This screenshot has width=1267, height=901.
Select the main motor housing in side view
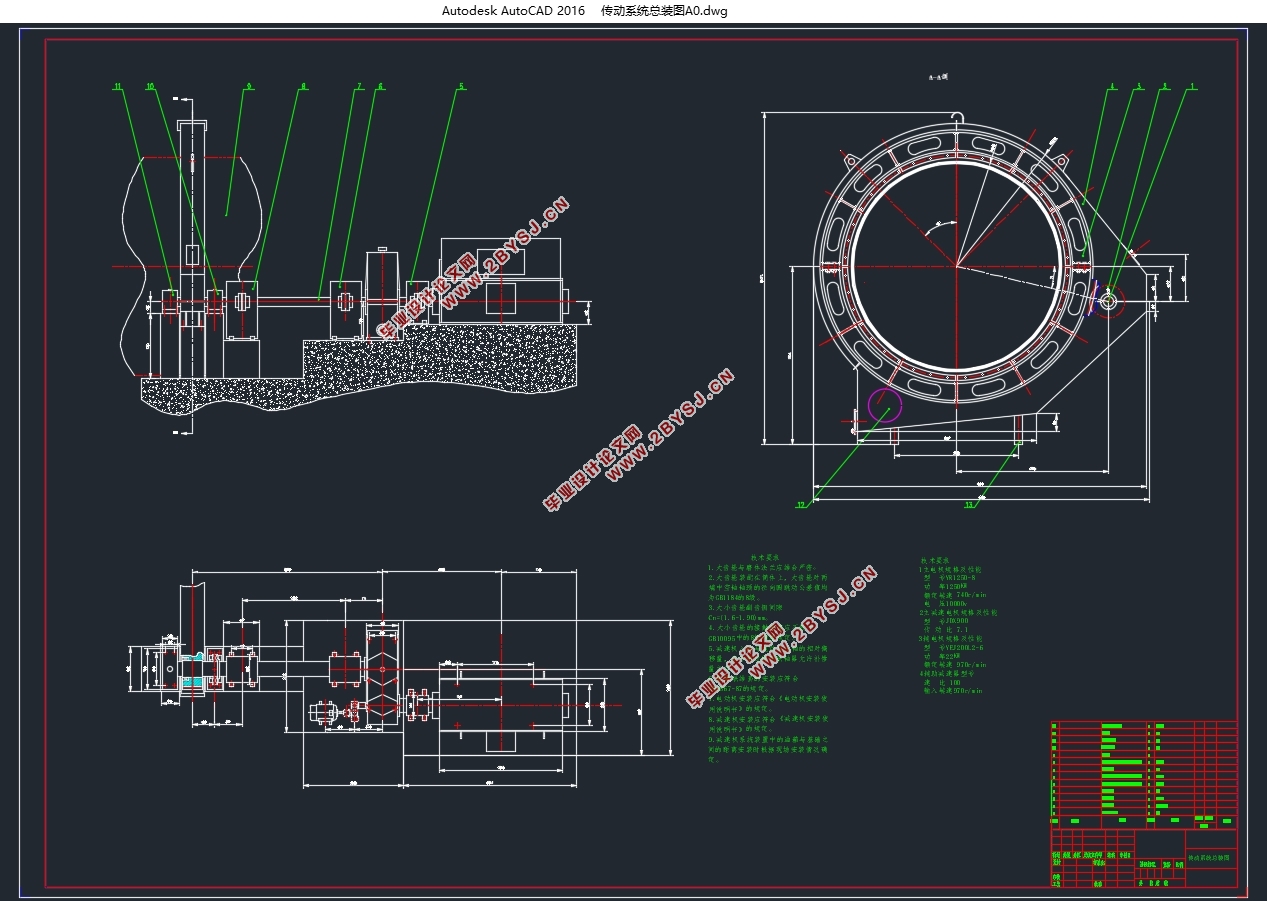click(x=500, y=280)
